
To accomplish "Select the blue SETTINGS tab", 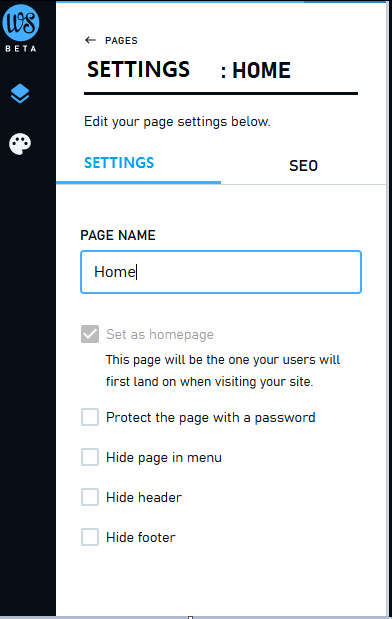I will [119, 163].
